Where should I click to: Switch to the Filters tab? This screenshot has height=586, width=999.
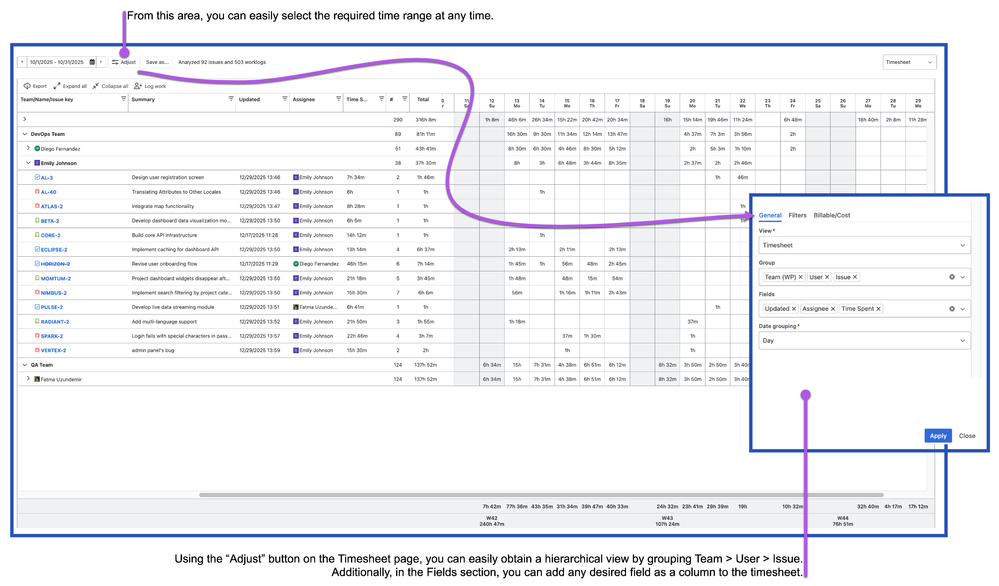pos(797,215)
